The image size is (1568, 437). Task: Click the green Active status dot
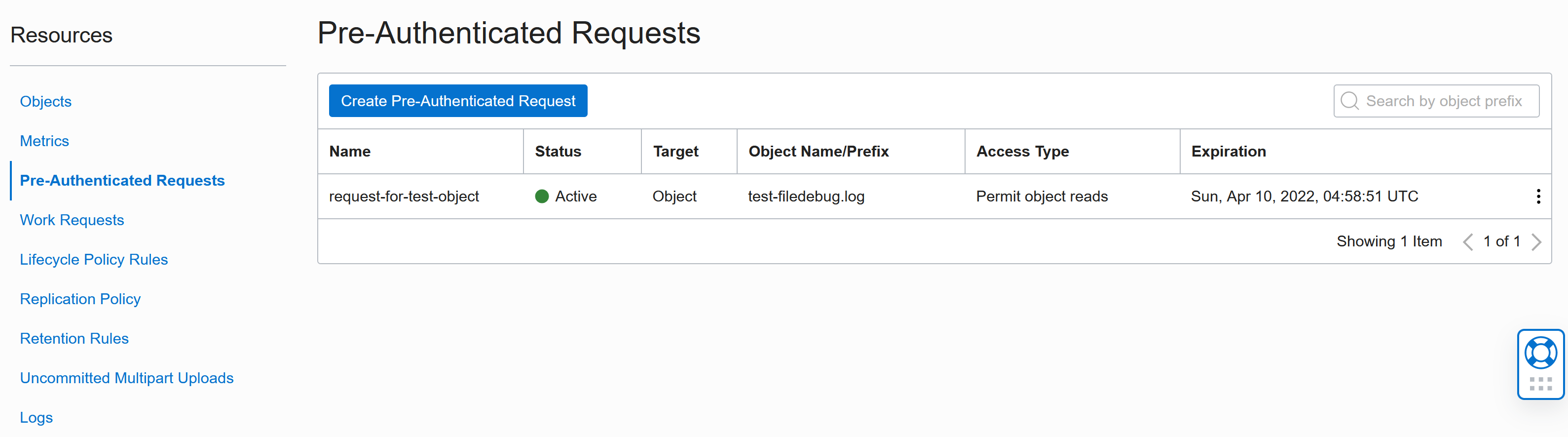pos(542,196)
